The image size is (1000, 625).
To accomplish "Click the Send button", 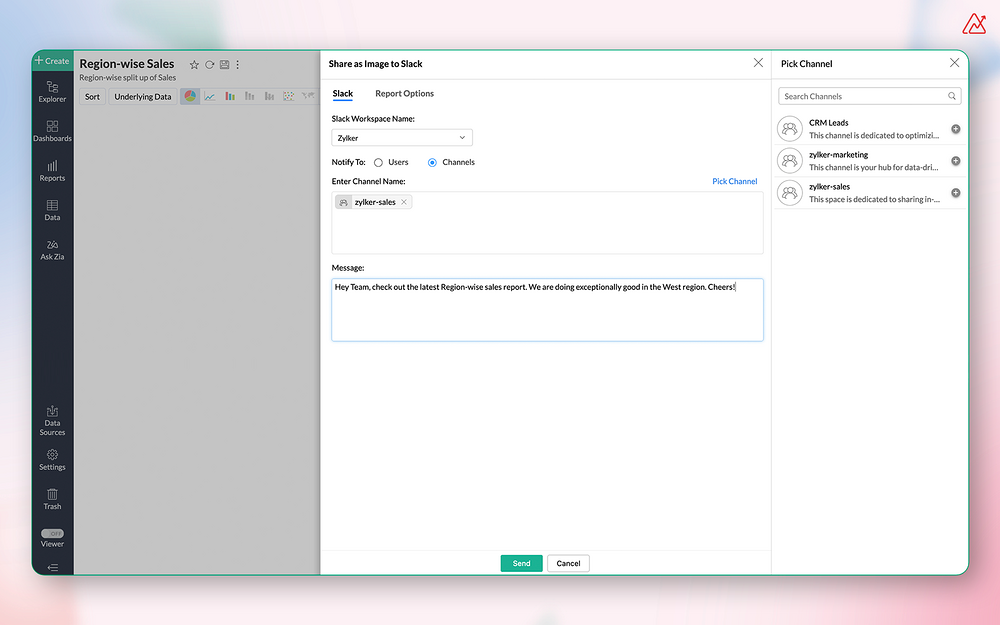I will 521,563.
